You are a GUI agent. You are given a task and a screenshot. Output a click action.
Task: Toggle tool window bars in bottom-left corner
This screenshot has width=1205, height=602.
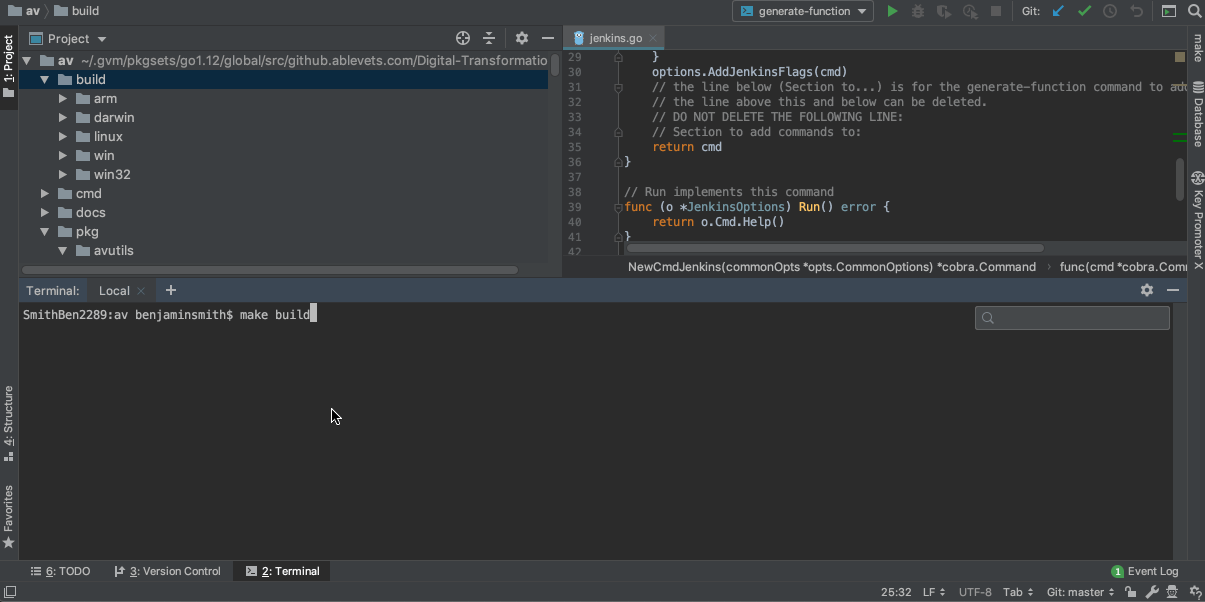tap(10, 592)
